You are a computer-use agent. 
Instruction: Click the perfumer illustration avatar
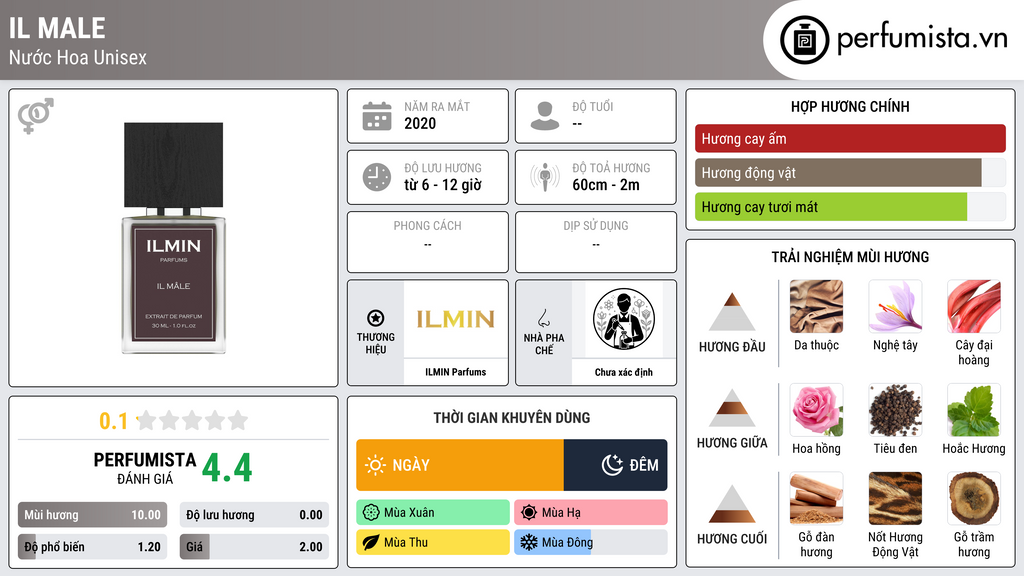624,319
